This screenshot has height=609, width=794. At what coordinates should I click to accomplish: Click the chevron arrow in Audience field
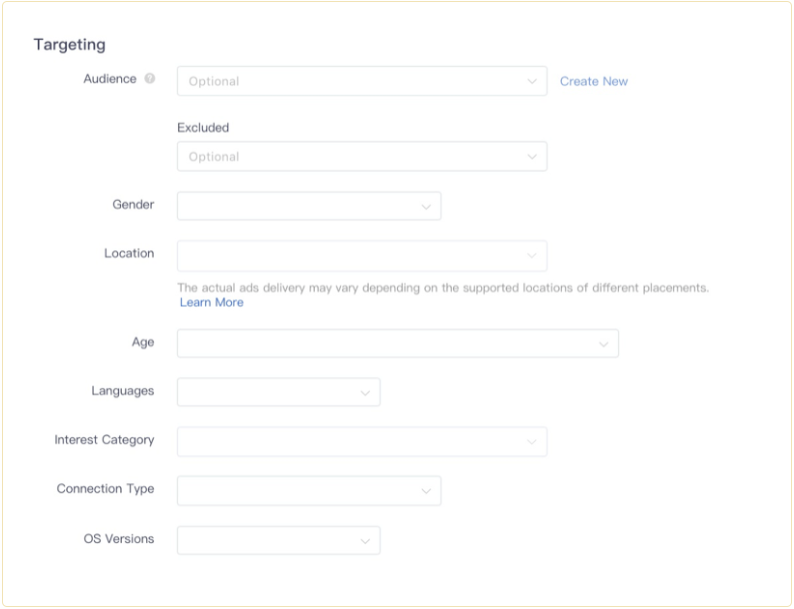tap(532, 81)
